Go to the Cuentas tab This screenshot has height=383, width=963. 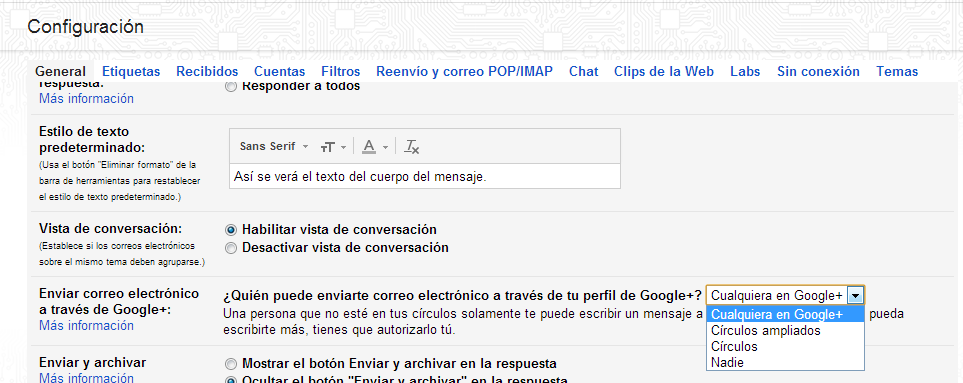[x=279, y=72]
